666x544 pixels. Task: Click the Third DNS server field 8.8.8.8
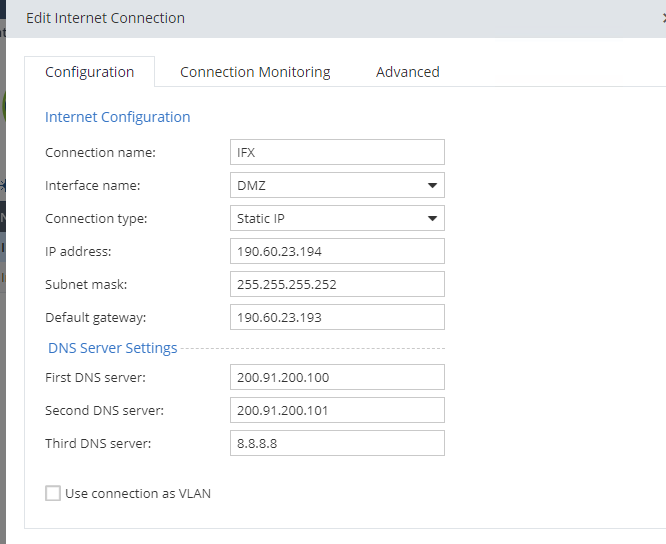[337, 443]
